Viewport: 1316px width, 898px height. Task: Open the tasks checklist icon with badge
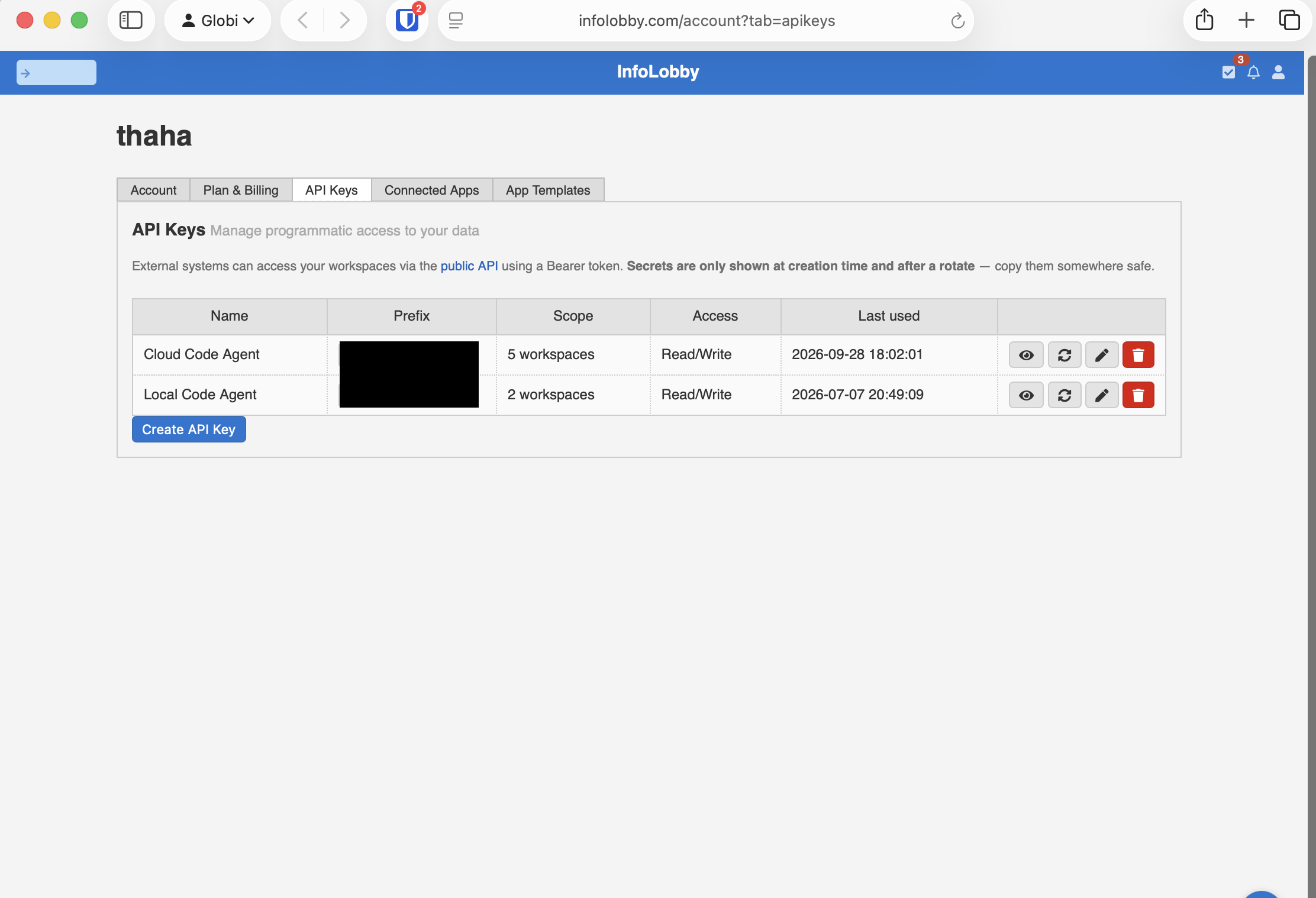click(1229, 72)
